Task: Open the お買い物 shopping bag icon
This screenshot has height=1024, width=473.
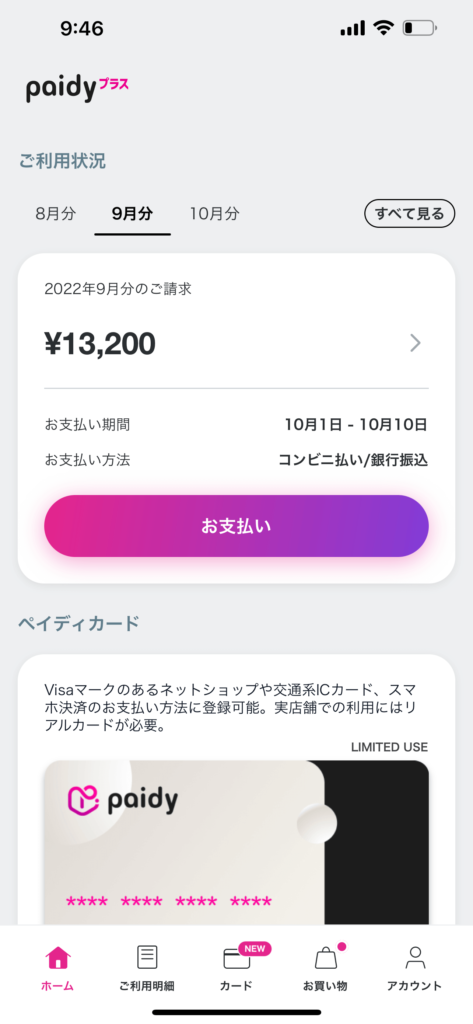Action: [x=325, y=958]
